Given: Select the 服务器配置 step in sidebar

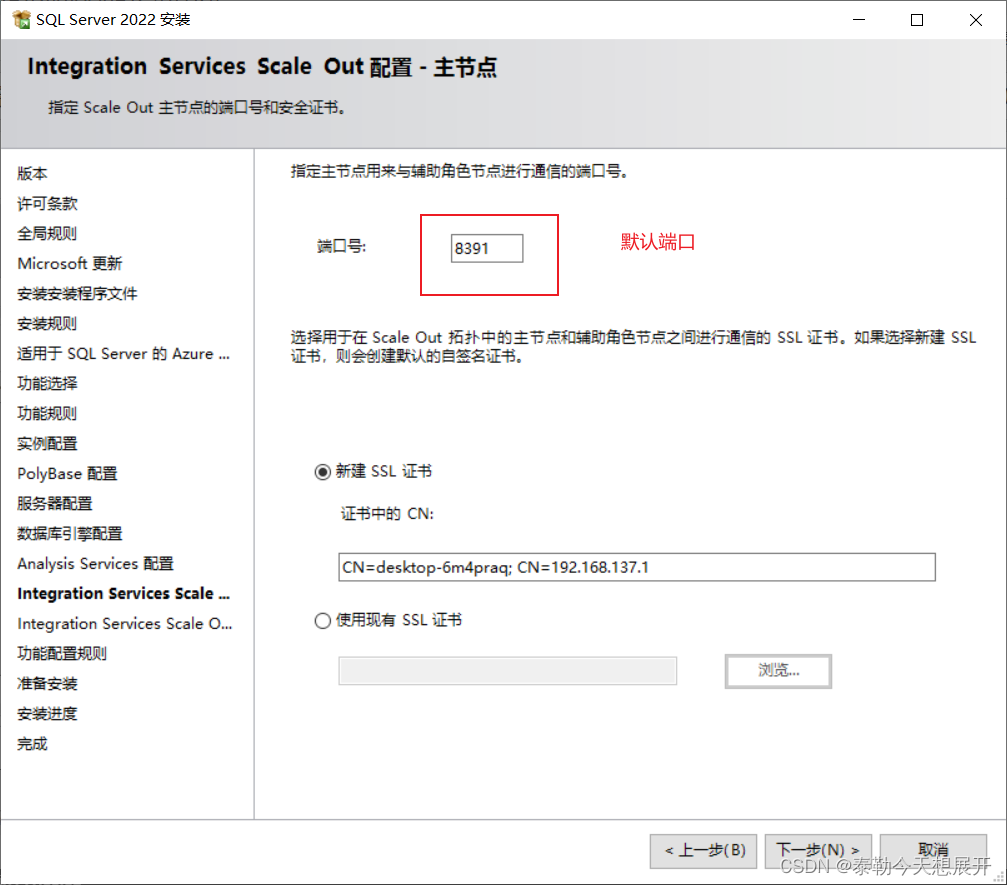Looking at the screenshot, I should point(55,504).
